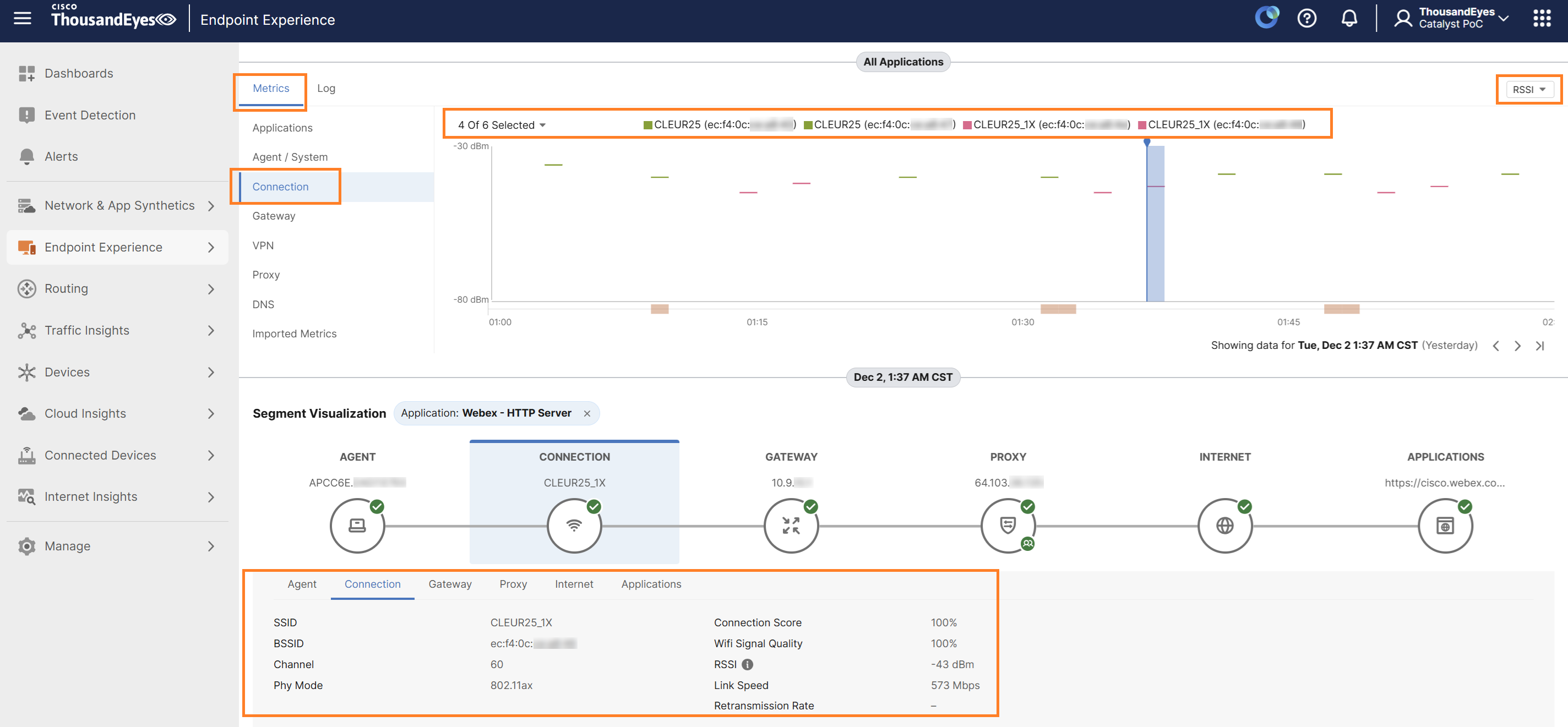1568x727 pixels.
Task: Click the RSSI info icon
Action: pos(748,664)
